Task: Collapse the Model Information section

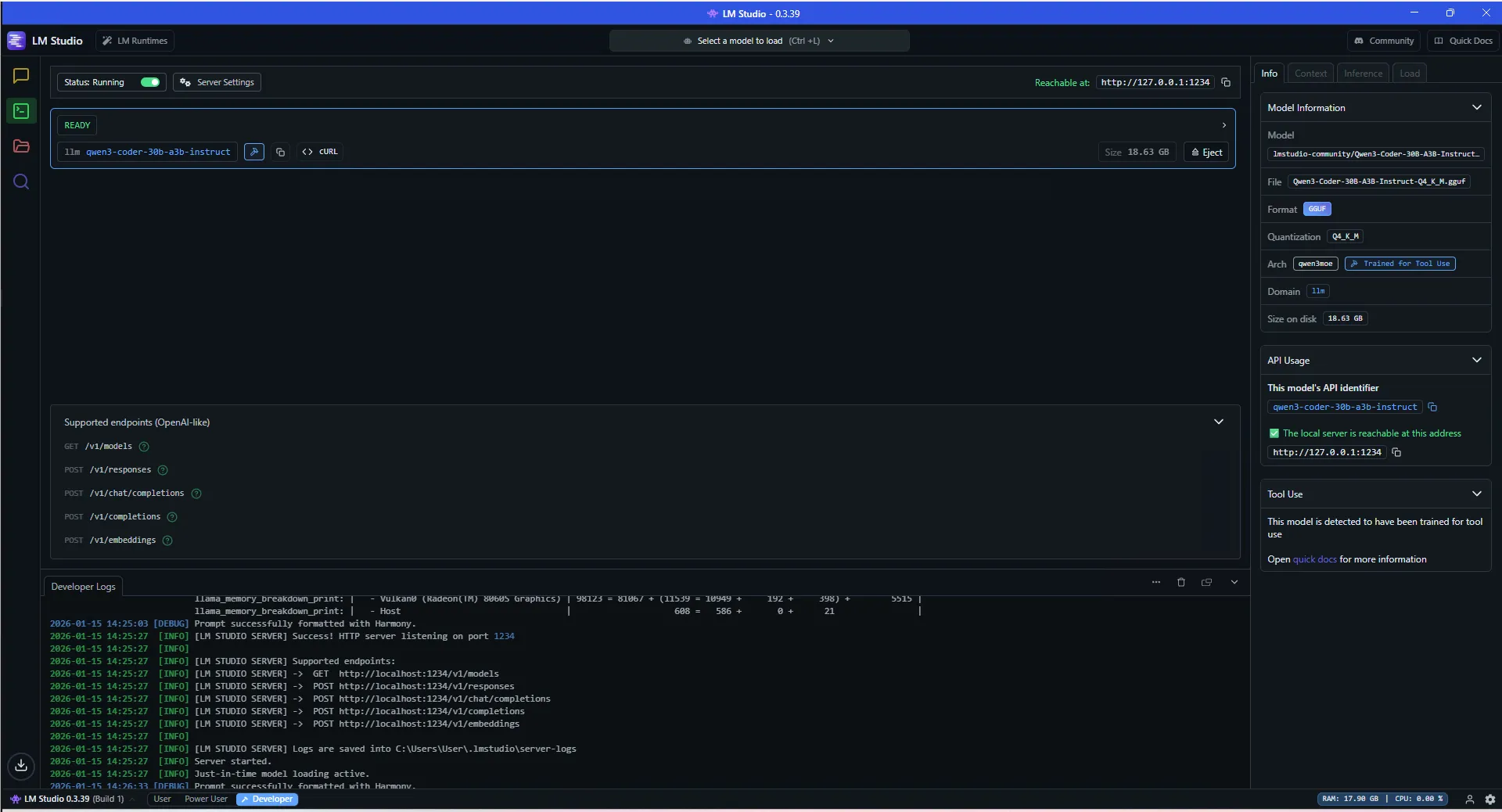Action: (x=1477, y=107)
